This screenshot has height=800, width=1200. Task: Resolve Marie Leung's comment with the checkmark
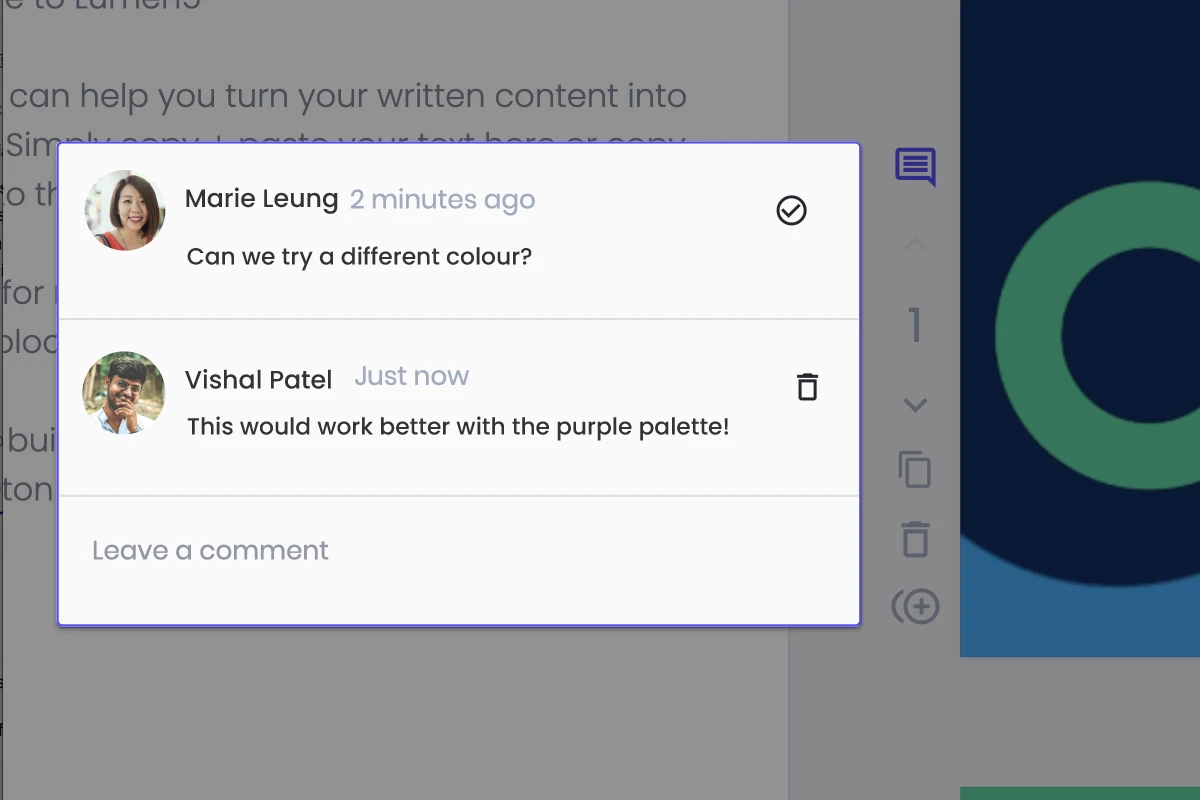(791, 210)
